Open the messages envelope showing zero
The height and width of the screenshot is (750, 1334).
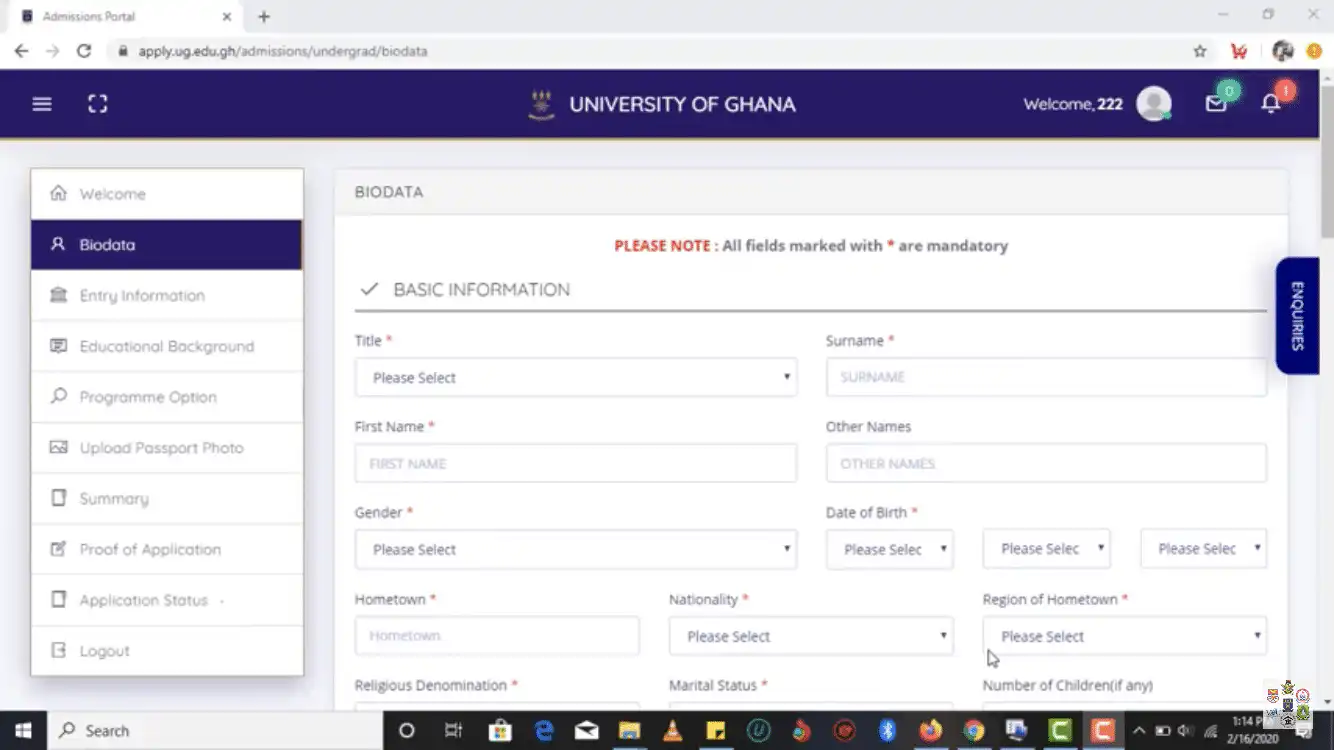(1216, 103)
